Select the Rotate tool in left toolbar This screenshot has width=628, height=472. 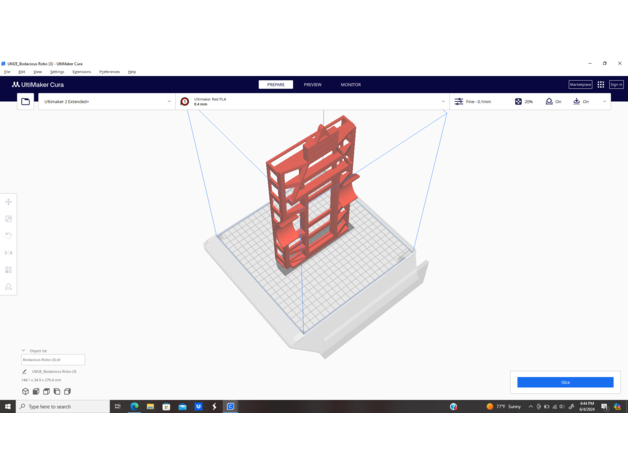click(x=9, y=236)
